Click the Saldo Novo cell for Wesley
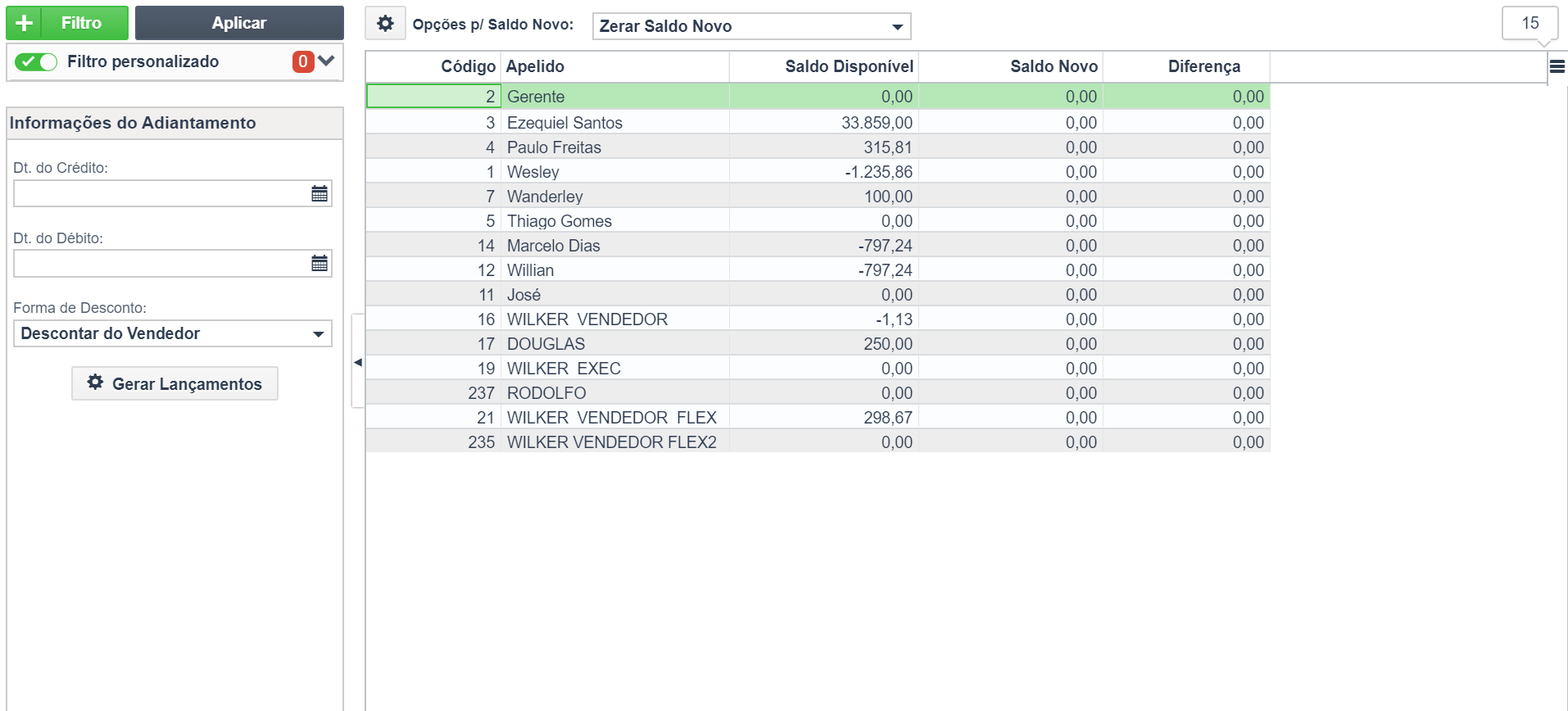Image resolution: width=1568 pixels, height=711 pixels. pos(1011,172)
